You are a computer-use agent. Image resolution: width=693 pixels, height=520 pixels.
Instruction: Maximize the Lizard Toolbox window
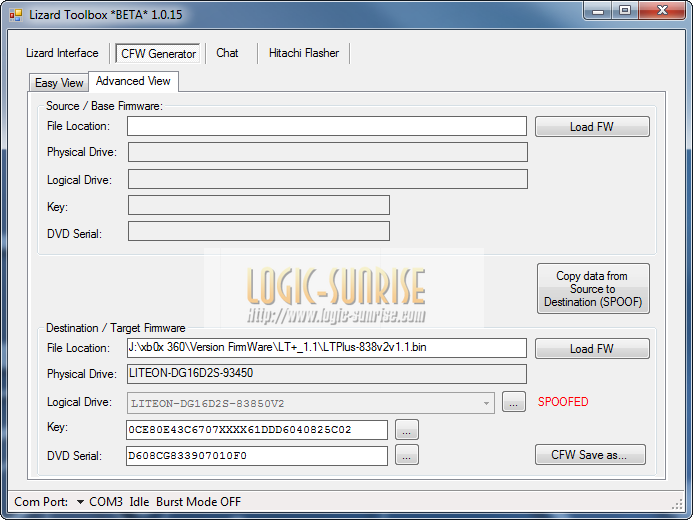pyautogui.click(x=625, y=11)
